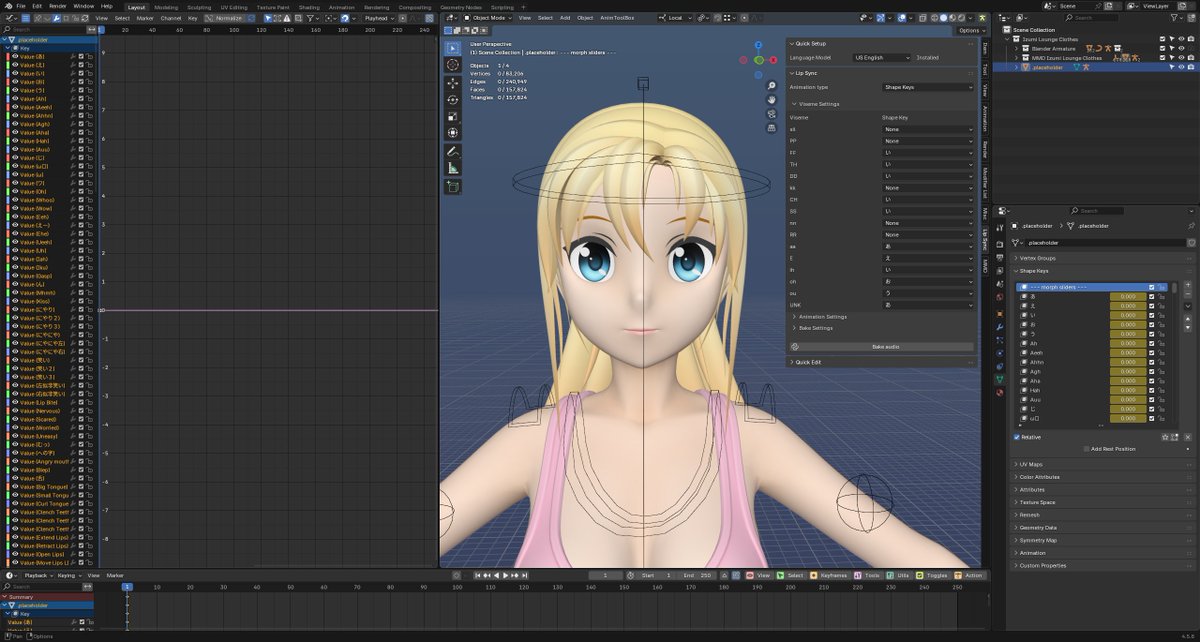Toggle exclude checkbox for Izumi Lounge Clothes collection
This screenshot has height=642, width=1200.
point(1162,39)
